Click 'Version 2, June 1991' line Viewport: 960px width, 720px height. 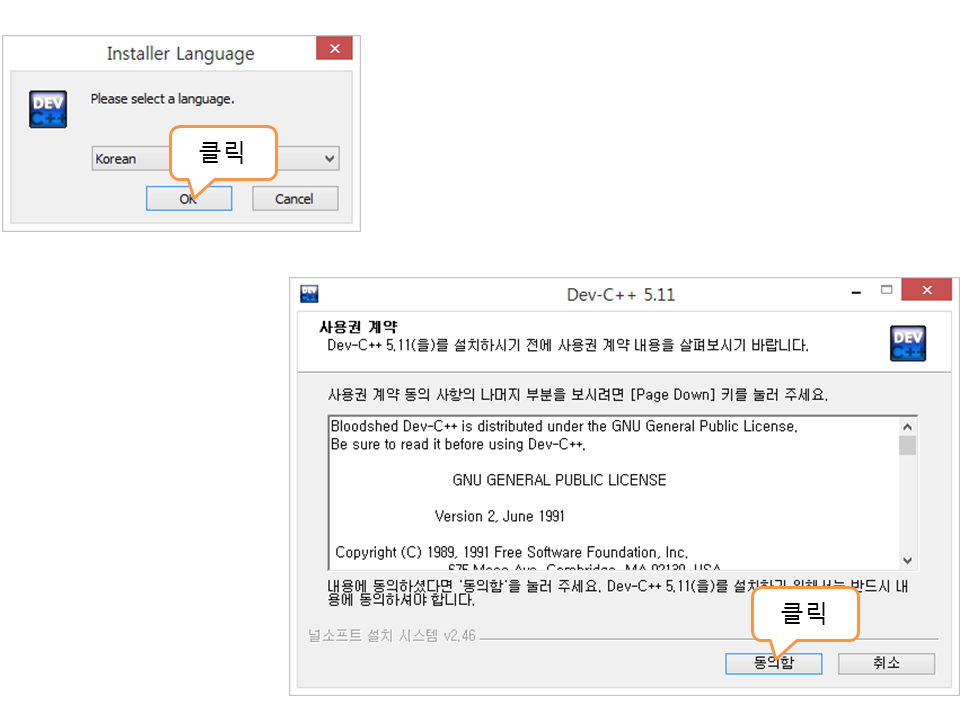(500, 516)
